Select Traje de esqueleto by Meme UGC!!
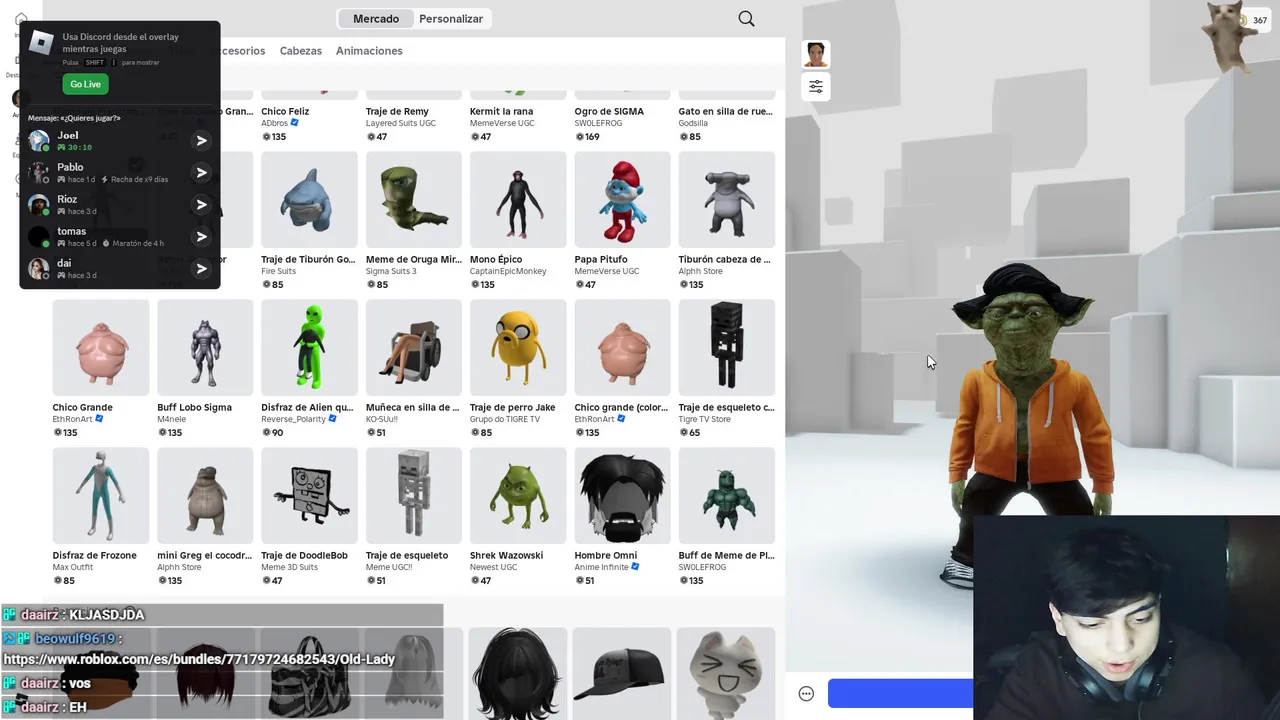Image resolution: width=1280 pixels, height=720 pixels. click(414, 496)
